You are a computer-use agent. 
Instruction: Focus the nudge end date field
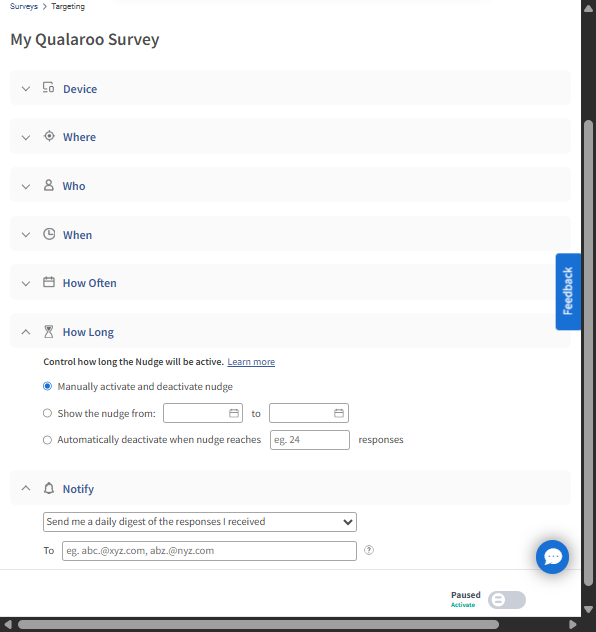click(x=309, y=413)
